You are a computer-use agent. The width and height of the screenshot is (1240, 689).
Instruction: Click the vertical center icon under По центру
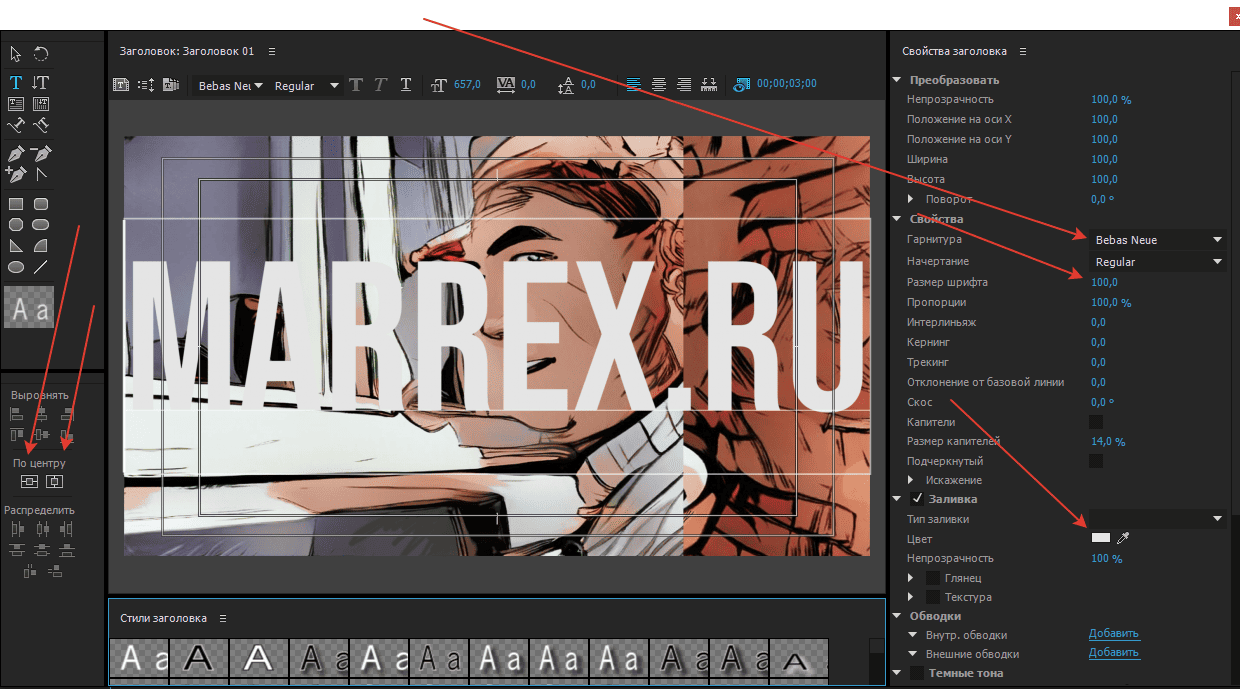(29, 482)
